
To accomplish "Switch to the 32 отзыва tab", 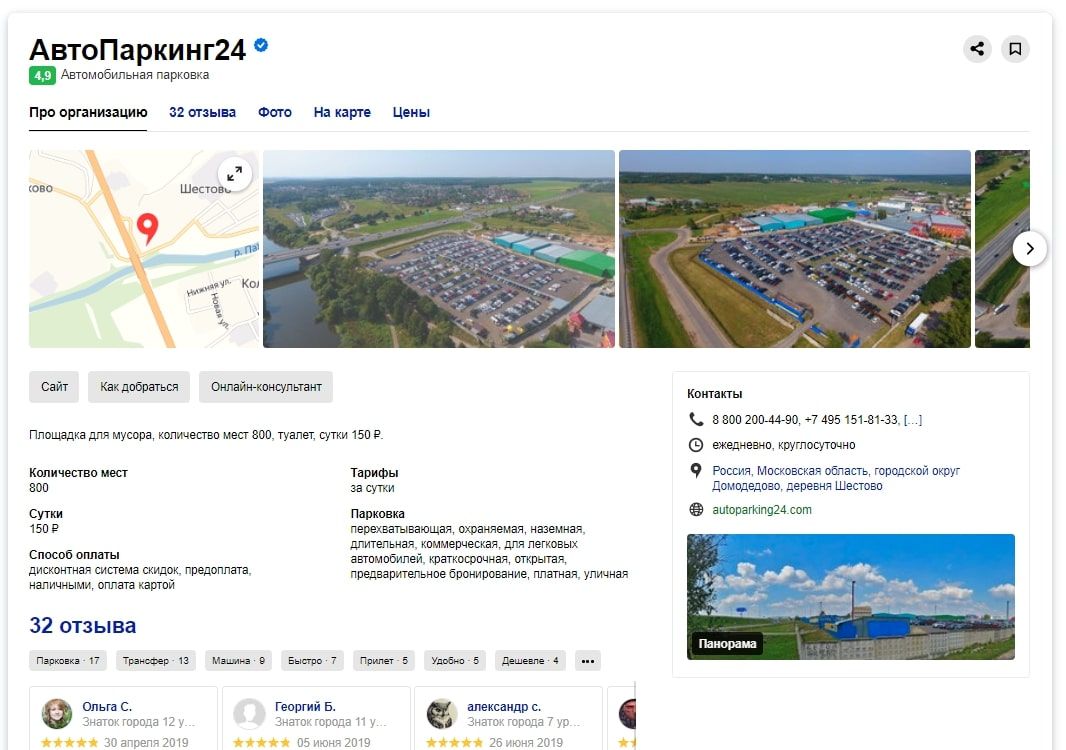I will pyautogui.click(x=203, y=112).
